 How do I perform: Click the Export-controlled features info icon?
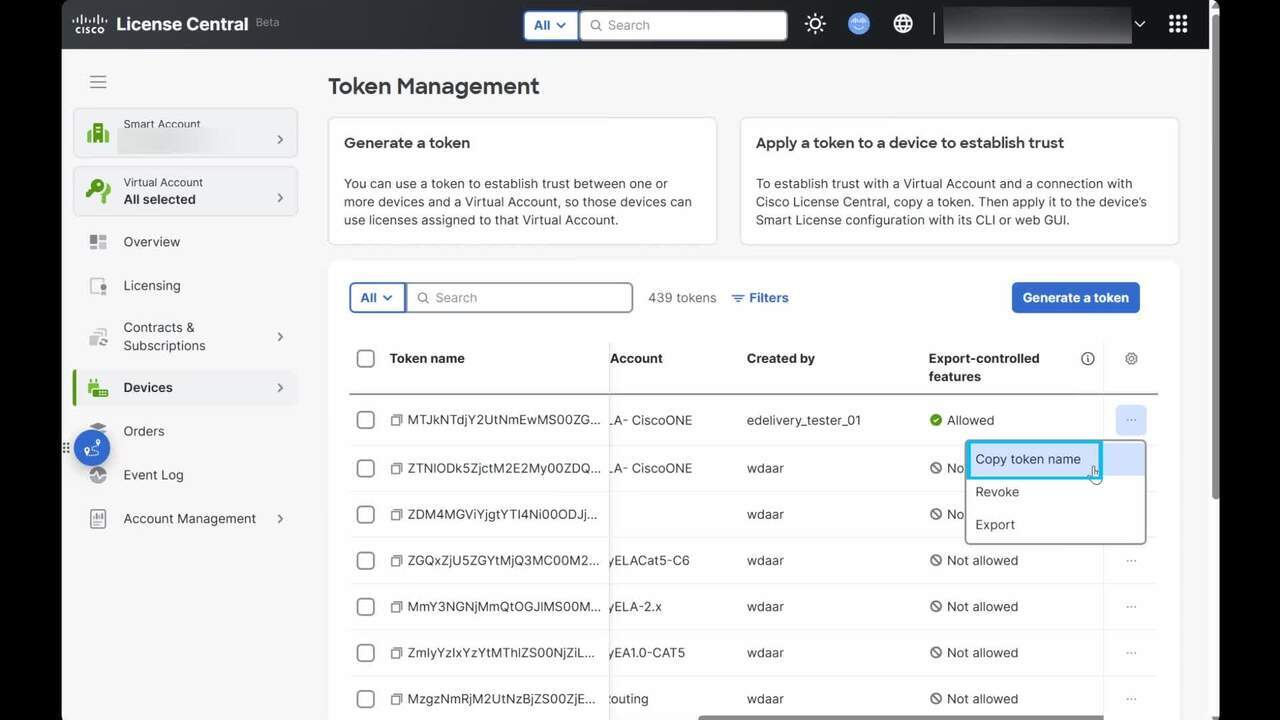[1088, 359]
